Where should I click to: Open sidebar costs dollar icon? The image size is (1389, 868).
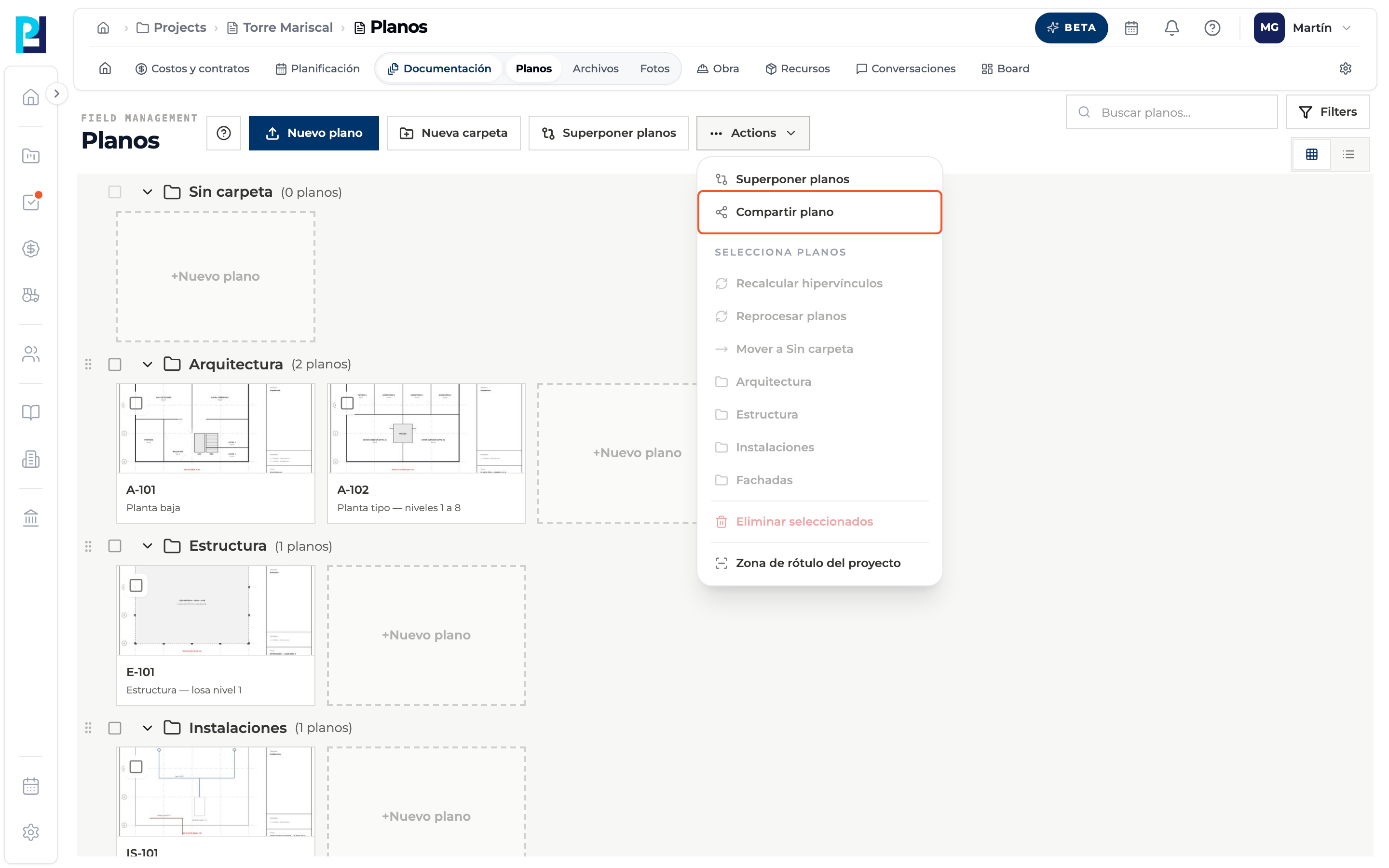pyautogui.click(x=30, y=248)
